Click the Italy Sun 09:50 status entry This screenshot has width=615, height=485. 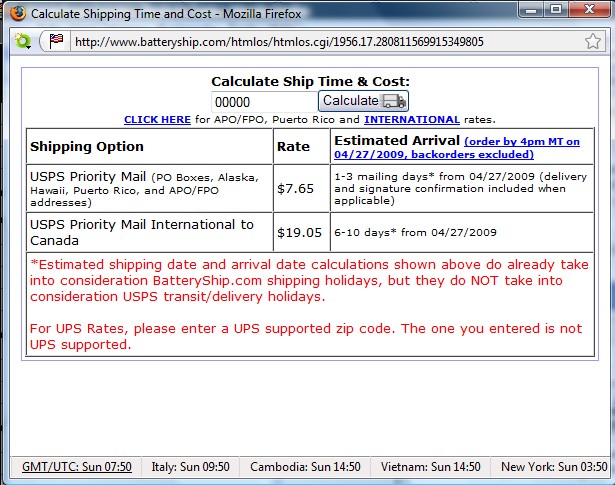click(190, 467)
